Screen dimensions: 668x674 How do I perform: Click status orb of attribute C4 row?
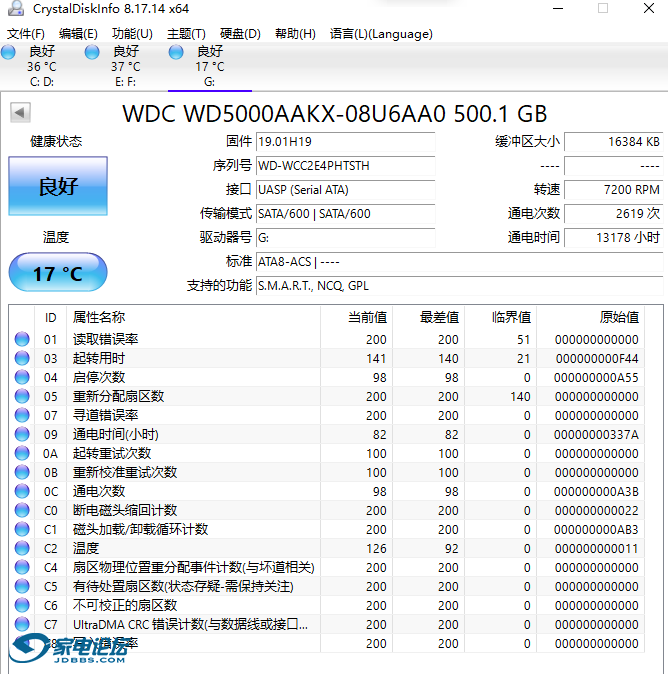point(22,567)
